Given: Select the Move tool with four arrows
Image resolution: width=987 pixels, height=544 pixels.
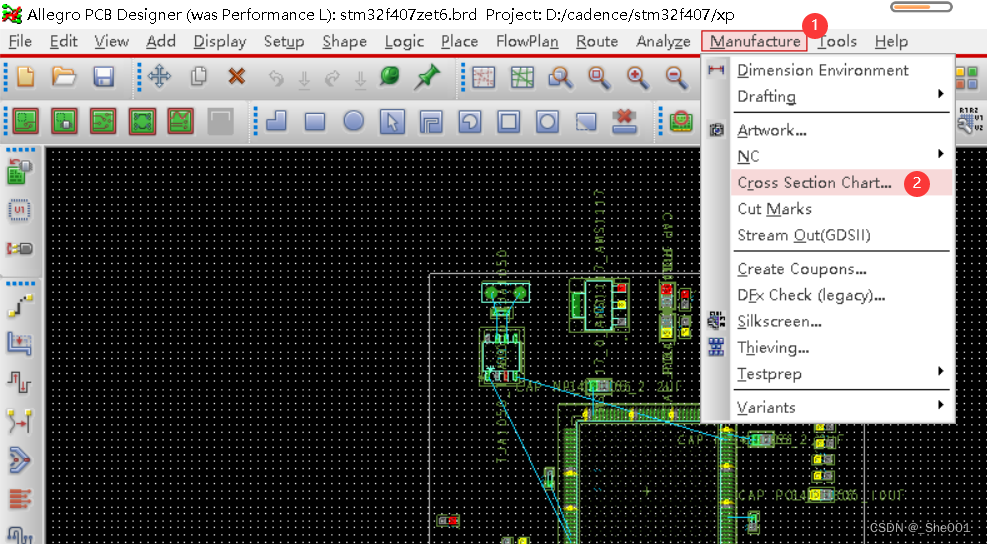Looking at the screenshot, I should (159, 76).
